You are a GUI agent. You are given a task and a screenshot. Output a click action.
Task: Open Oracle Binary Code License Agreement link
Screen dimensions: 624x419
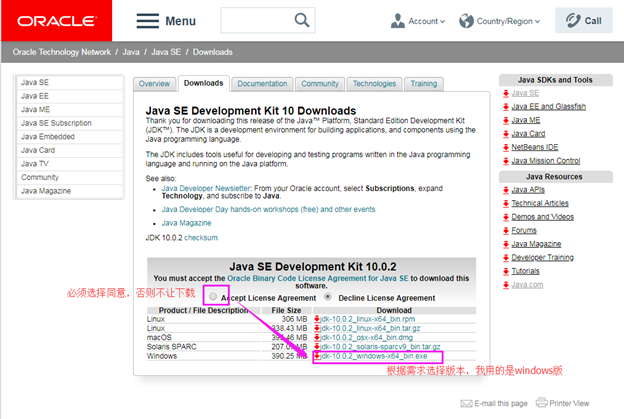click(x=318, y=278)
